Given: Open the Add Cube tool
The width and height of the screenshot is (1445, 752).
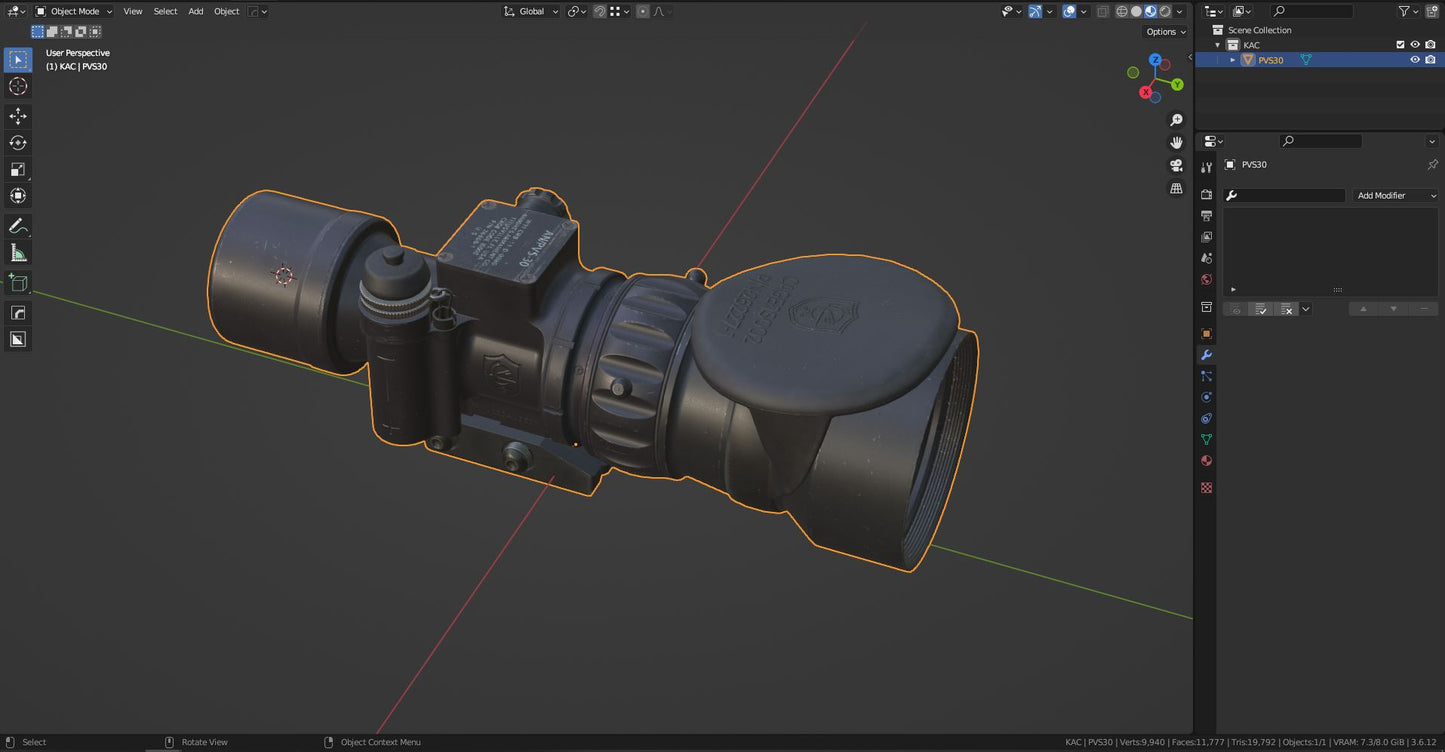Looking at the screenshot, I should (x=18, y=282).
